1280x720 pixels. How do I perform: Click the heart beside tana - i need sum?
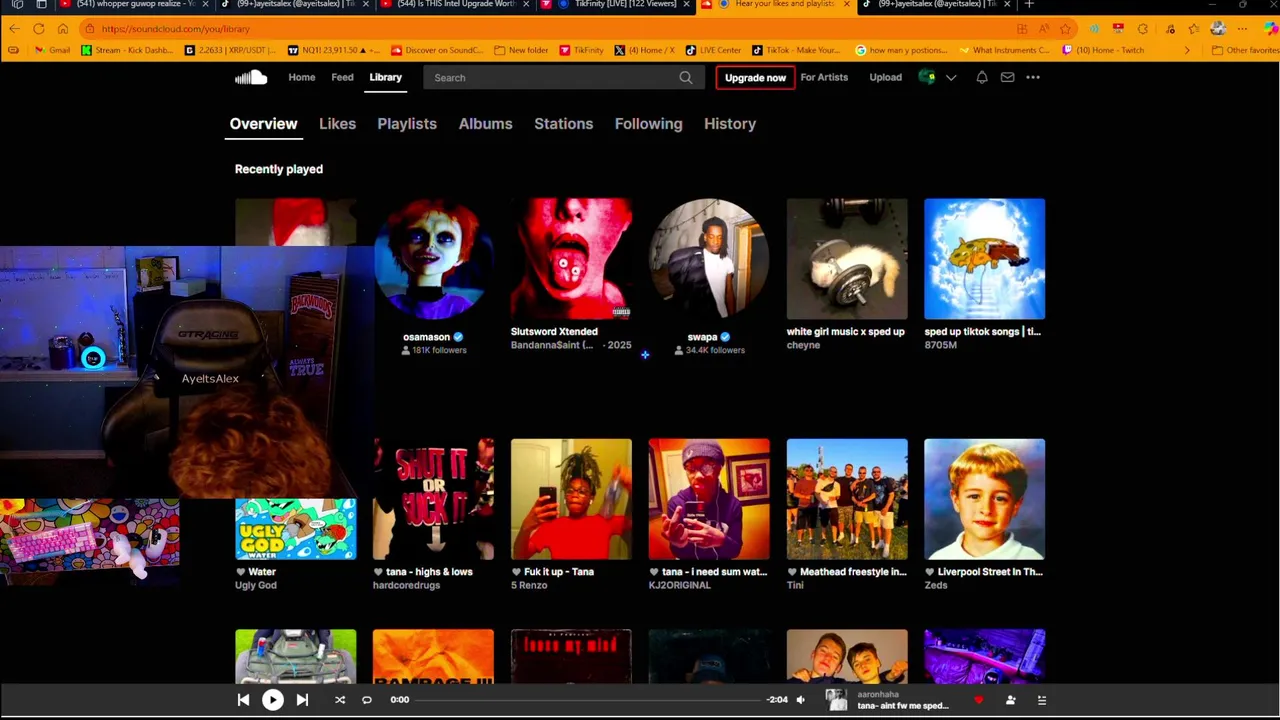pyautogui.click(x=654, y=572)
